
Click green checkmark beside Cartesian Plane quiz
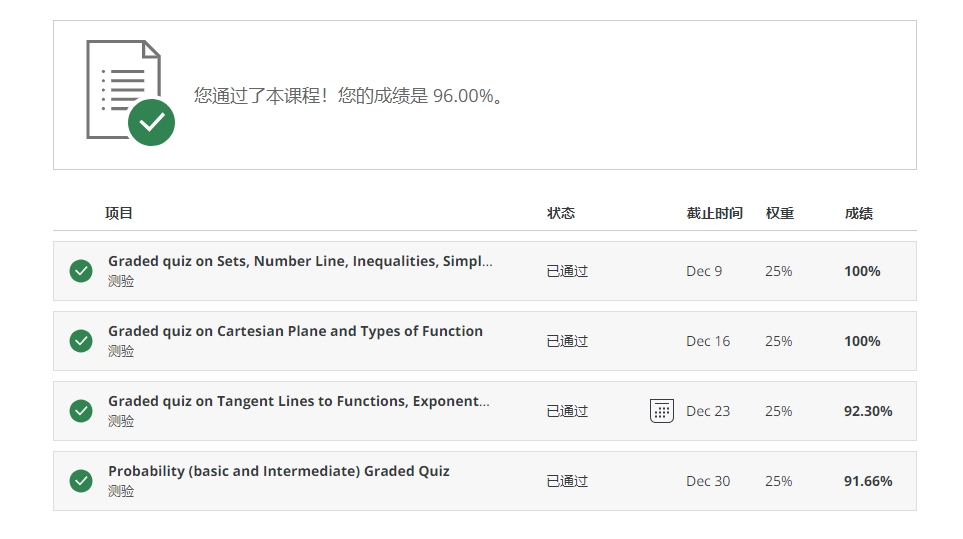tap(81, 341)
